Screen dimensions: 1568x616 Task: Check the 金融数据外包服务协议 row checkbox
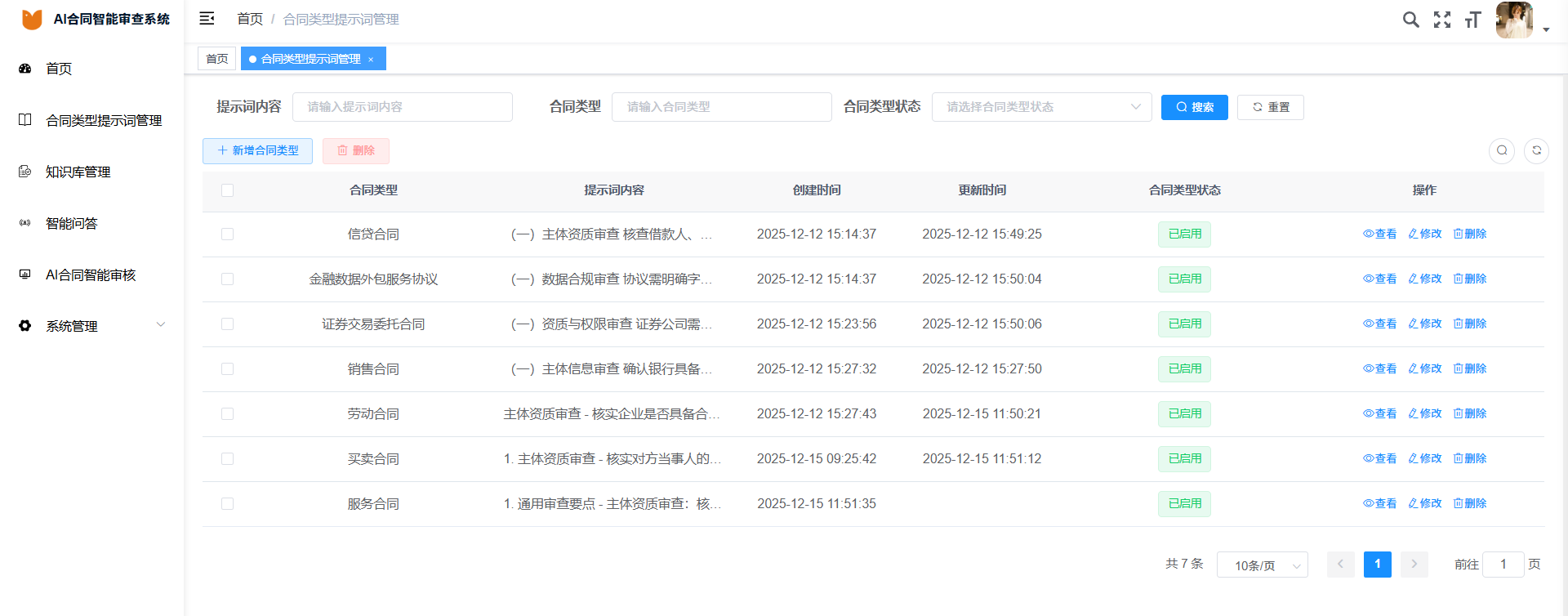point(227,279)
